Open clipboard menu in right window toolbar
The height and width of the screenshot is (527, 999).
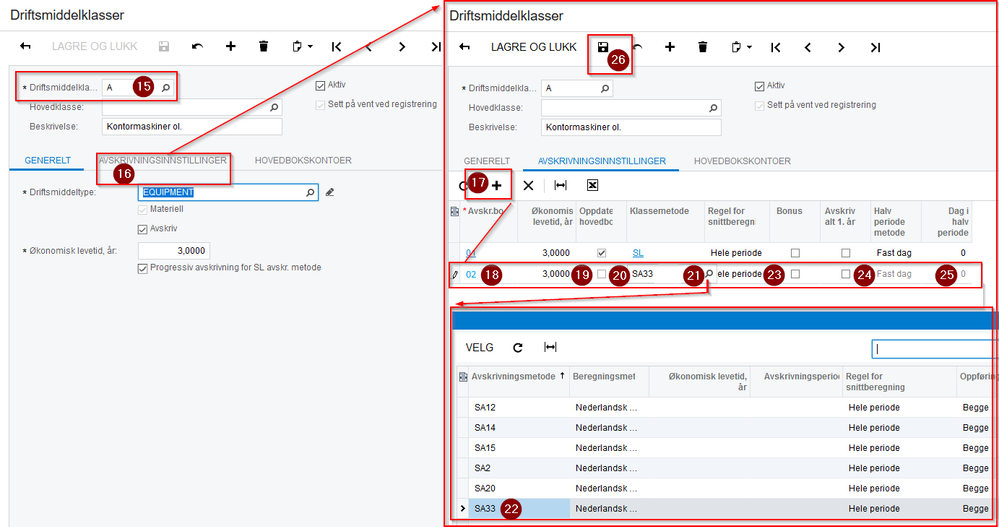(741, 47)
